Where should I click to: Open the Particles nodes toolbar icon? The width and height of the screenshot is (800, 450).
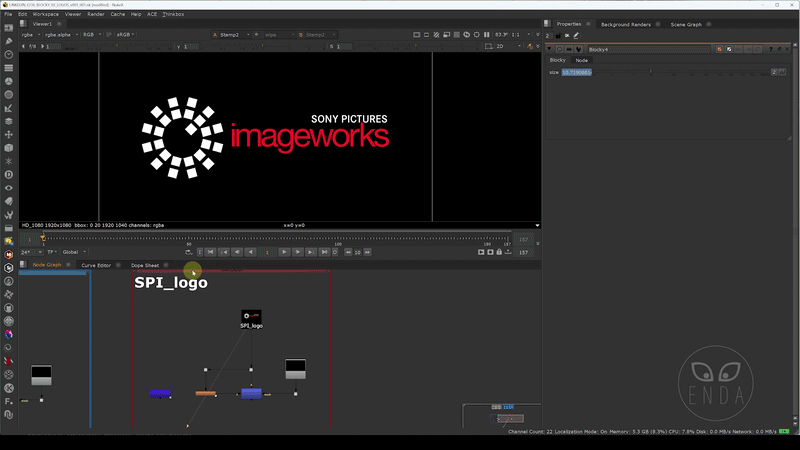[x=9, y=161]
